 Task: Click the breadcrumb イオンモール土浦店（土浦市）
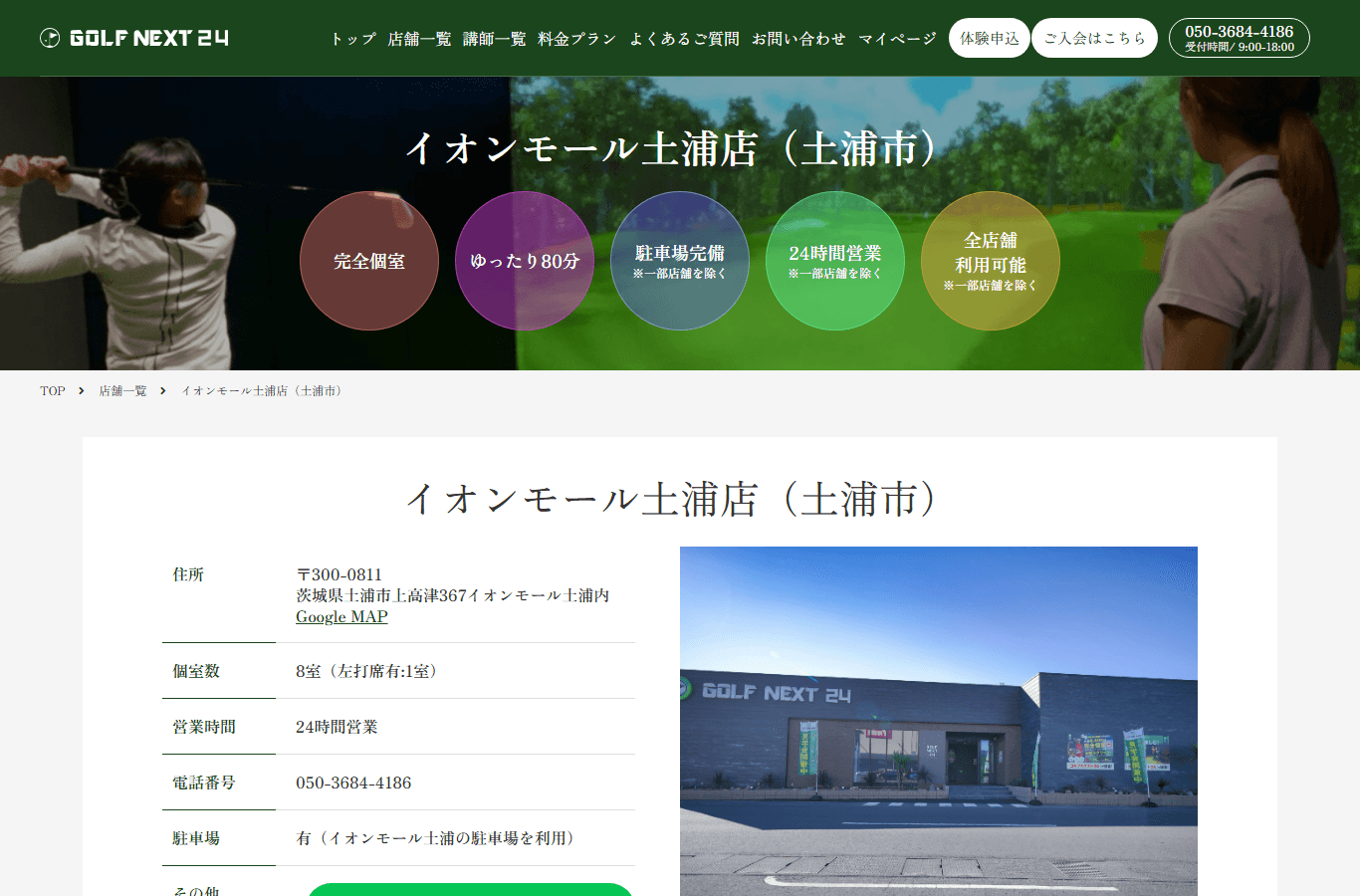[x=264, y=391]
